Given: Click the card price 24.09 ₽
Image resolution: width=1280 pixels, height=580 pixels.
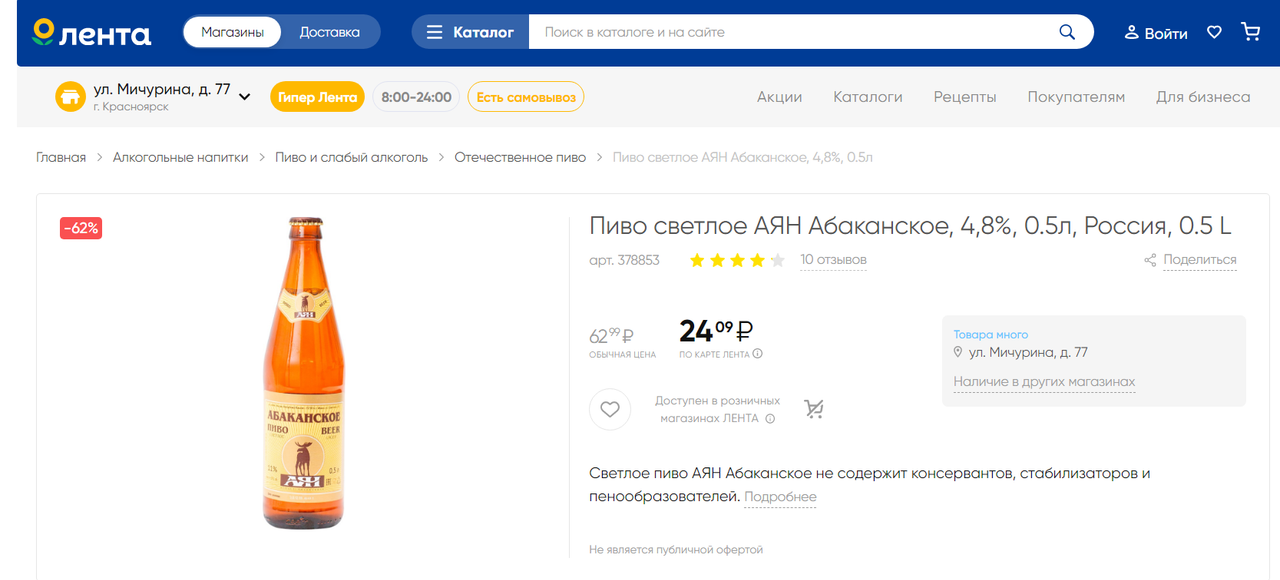Looking at the screenshot, I should pyautogui.click(x=716, y=331).
